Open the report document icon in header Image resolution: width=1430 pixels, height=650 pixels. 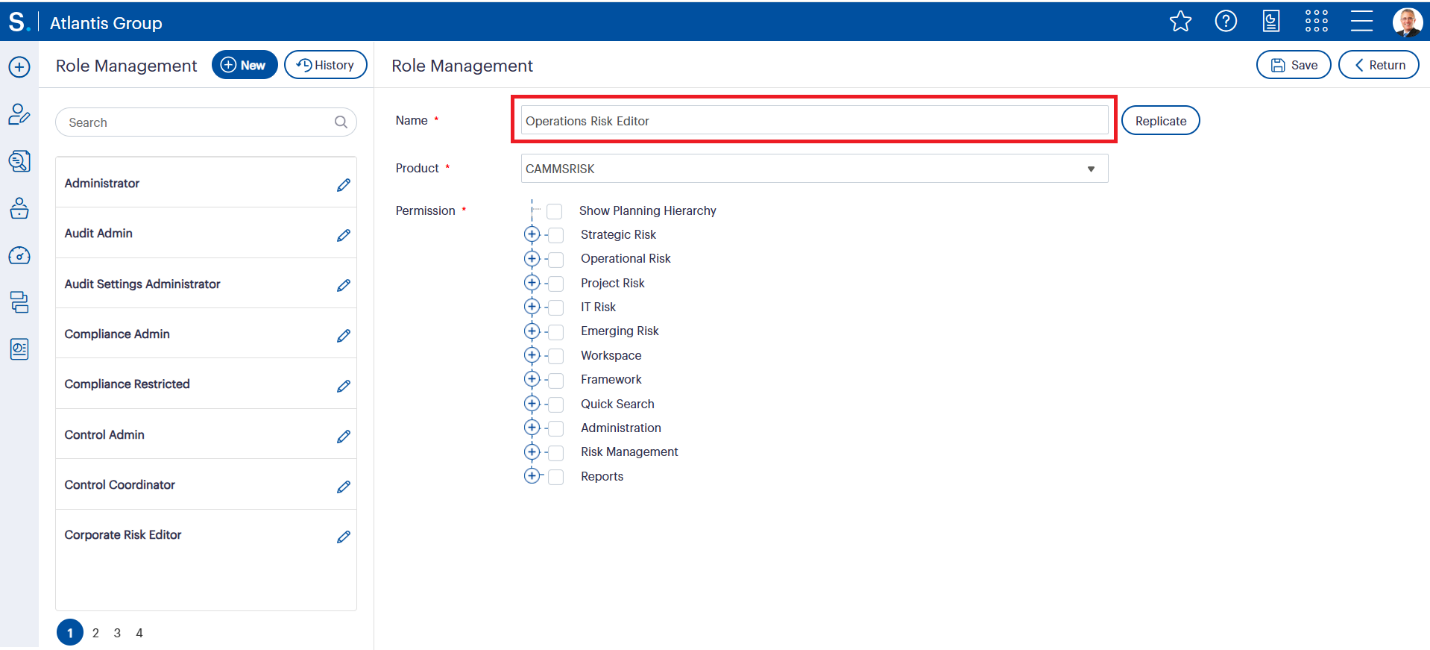[1272, 21]
